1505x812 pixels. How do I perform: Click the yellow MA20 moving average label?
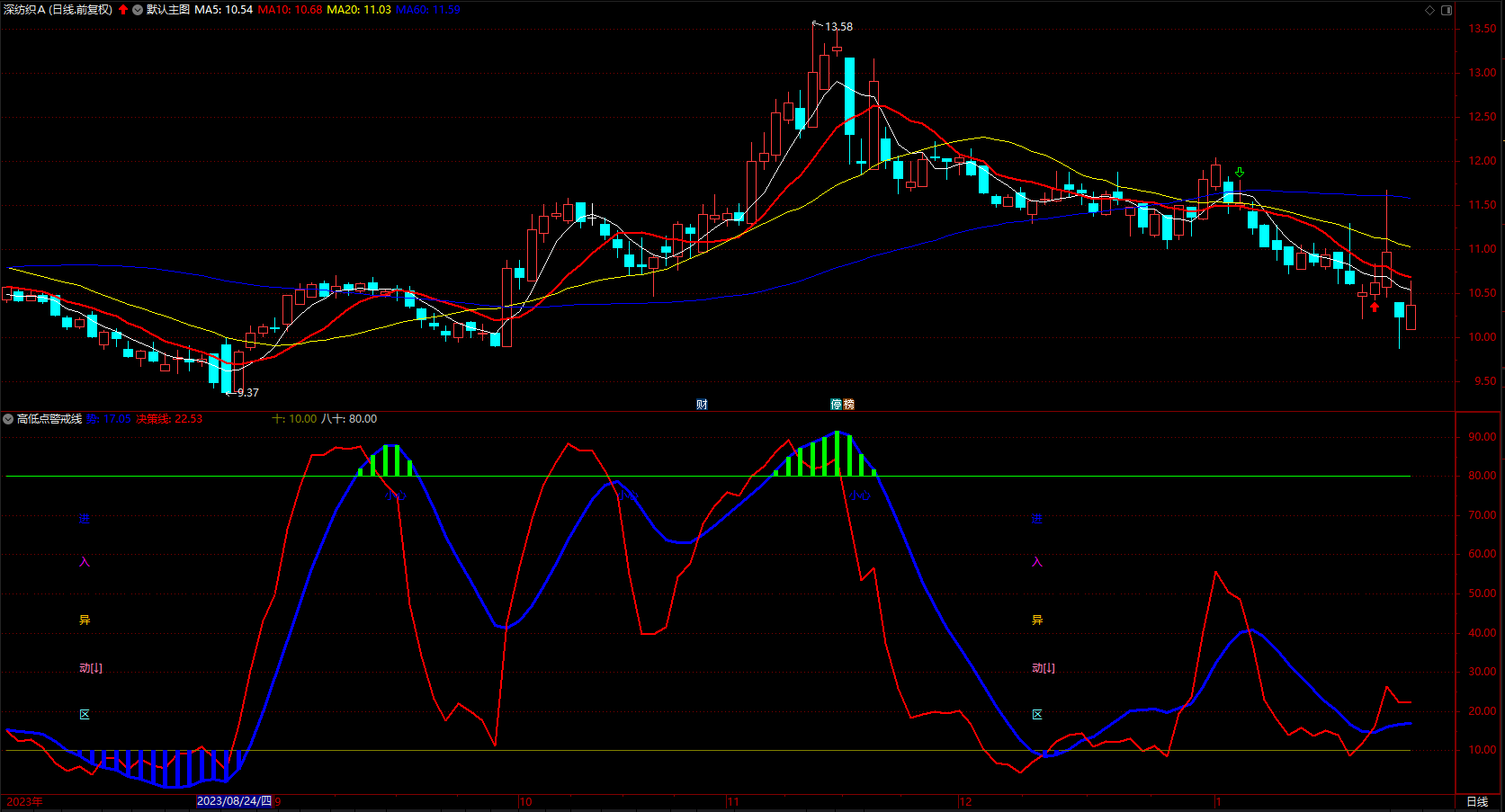[358, 10]
